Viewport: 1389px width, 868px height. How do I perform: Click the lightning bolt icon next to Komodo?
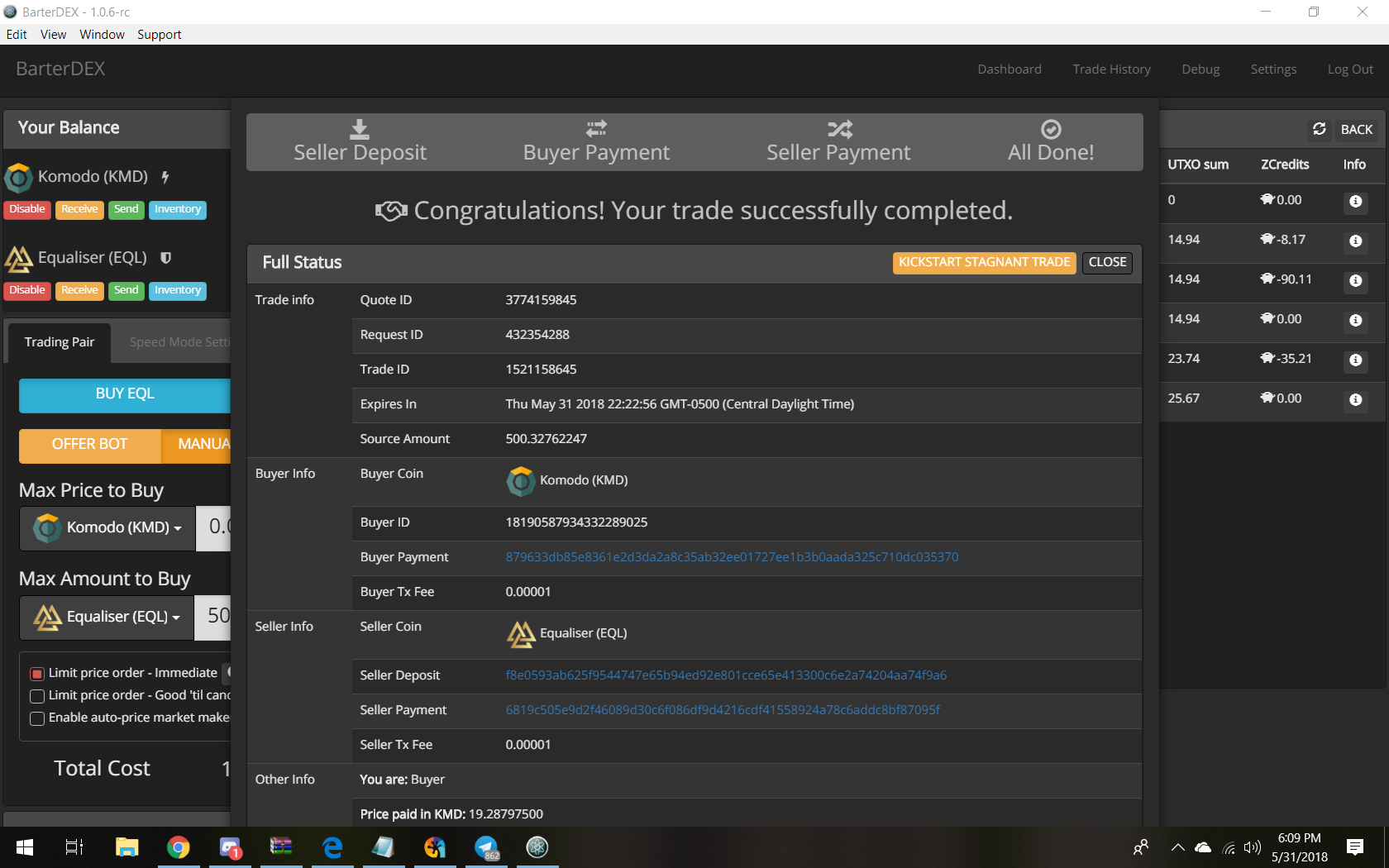tap(165, 176)
